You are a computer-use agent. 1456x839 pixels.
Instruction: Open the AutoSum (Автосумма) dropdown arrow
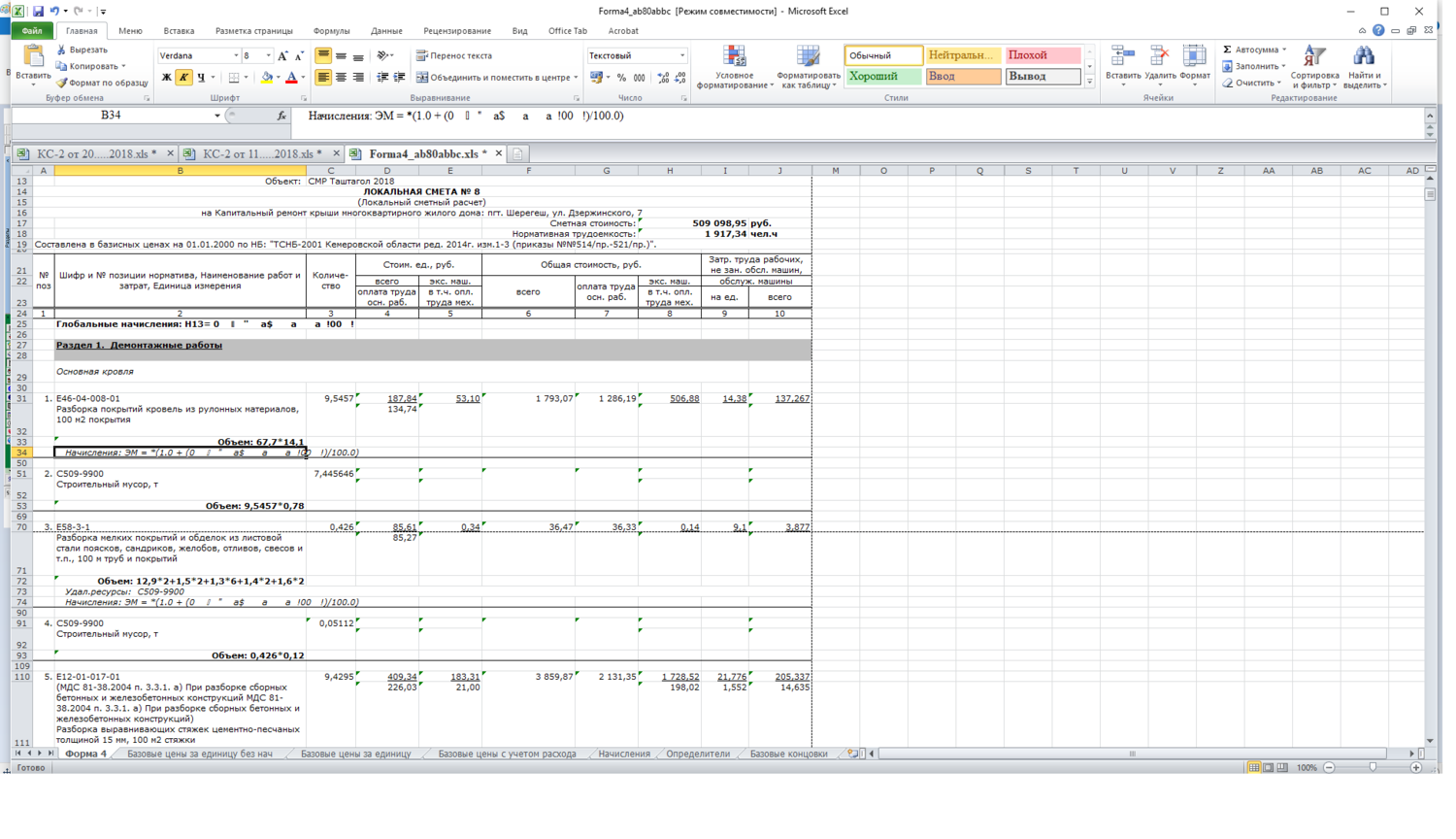[x=1284, y=50]
